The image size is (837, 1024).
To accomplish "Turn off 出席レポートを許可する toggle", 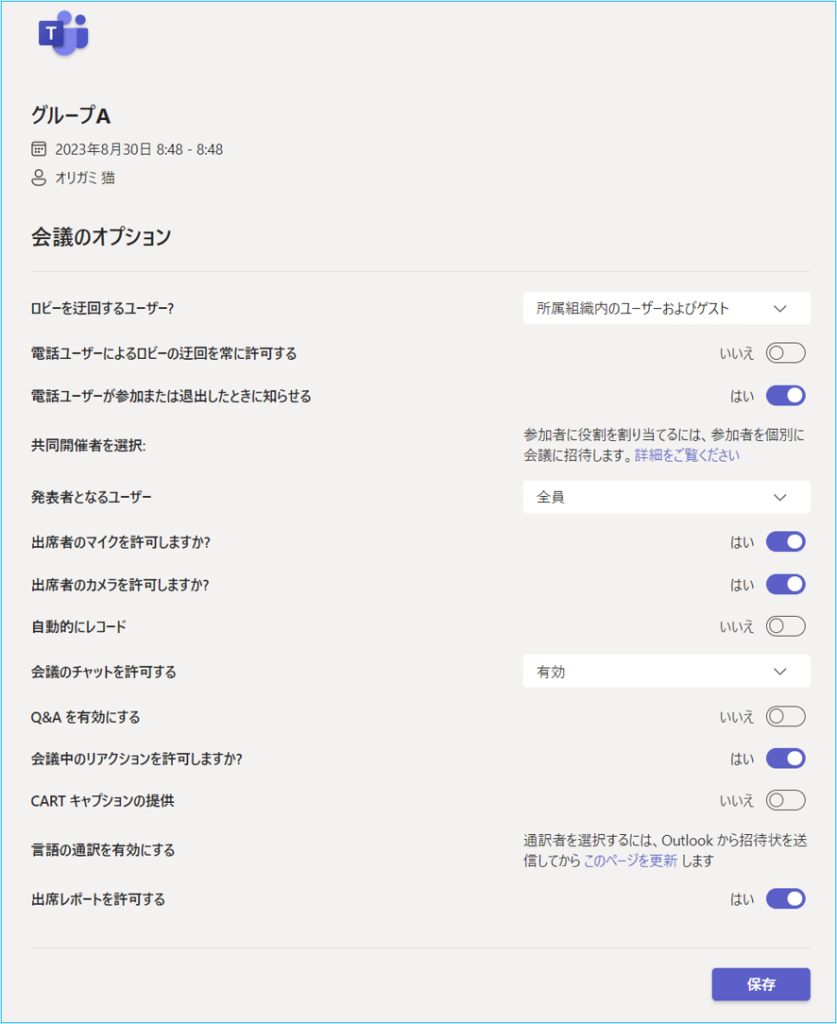I will point(785,899).
